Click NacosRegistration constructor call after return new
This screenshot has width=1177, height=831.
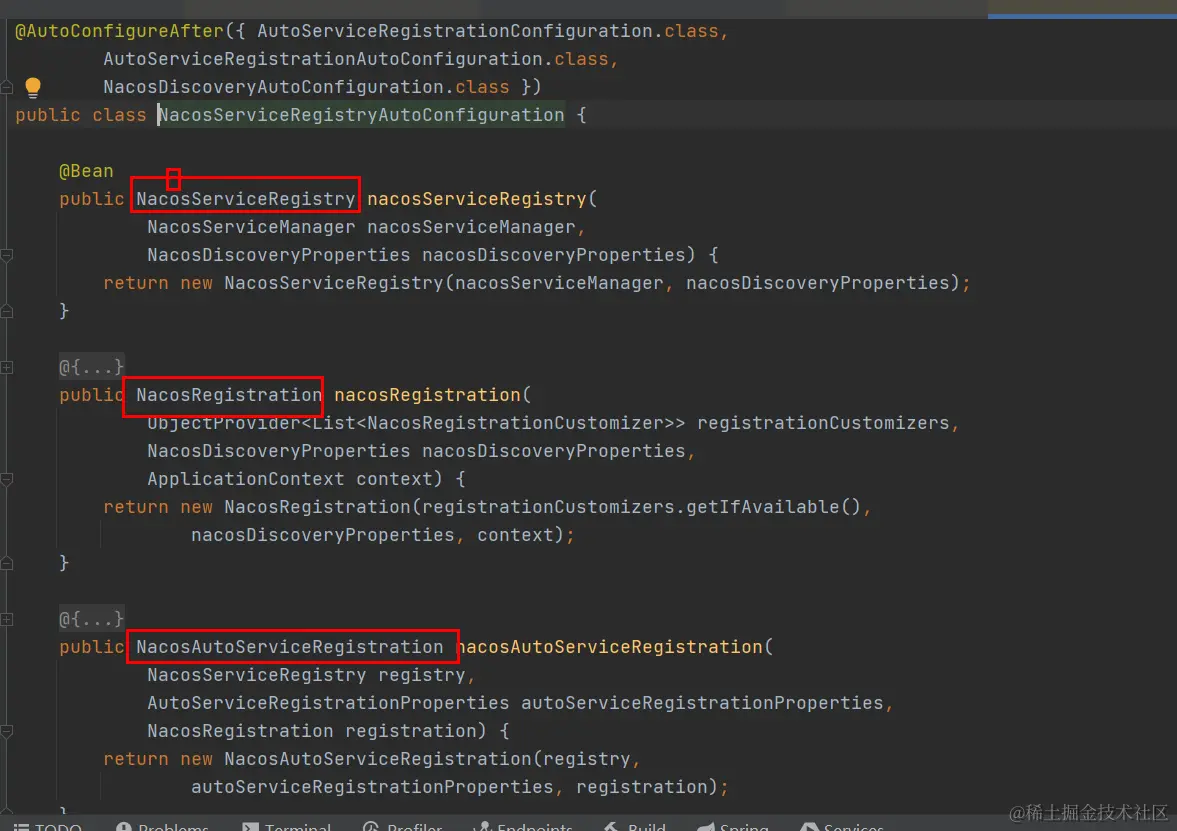[x=318, y=507]
